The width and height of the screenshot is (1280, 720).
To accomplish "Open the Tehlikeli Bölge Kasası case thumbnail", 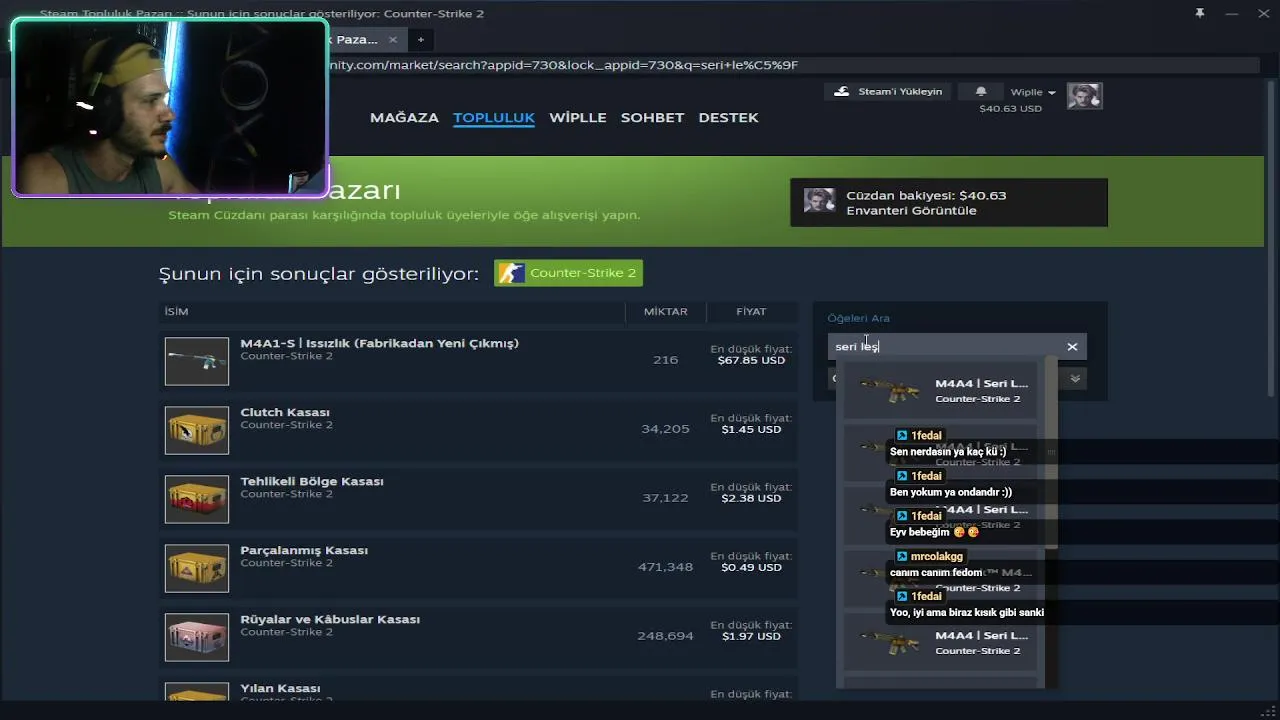I will click(197, 499).
